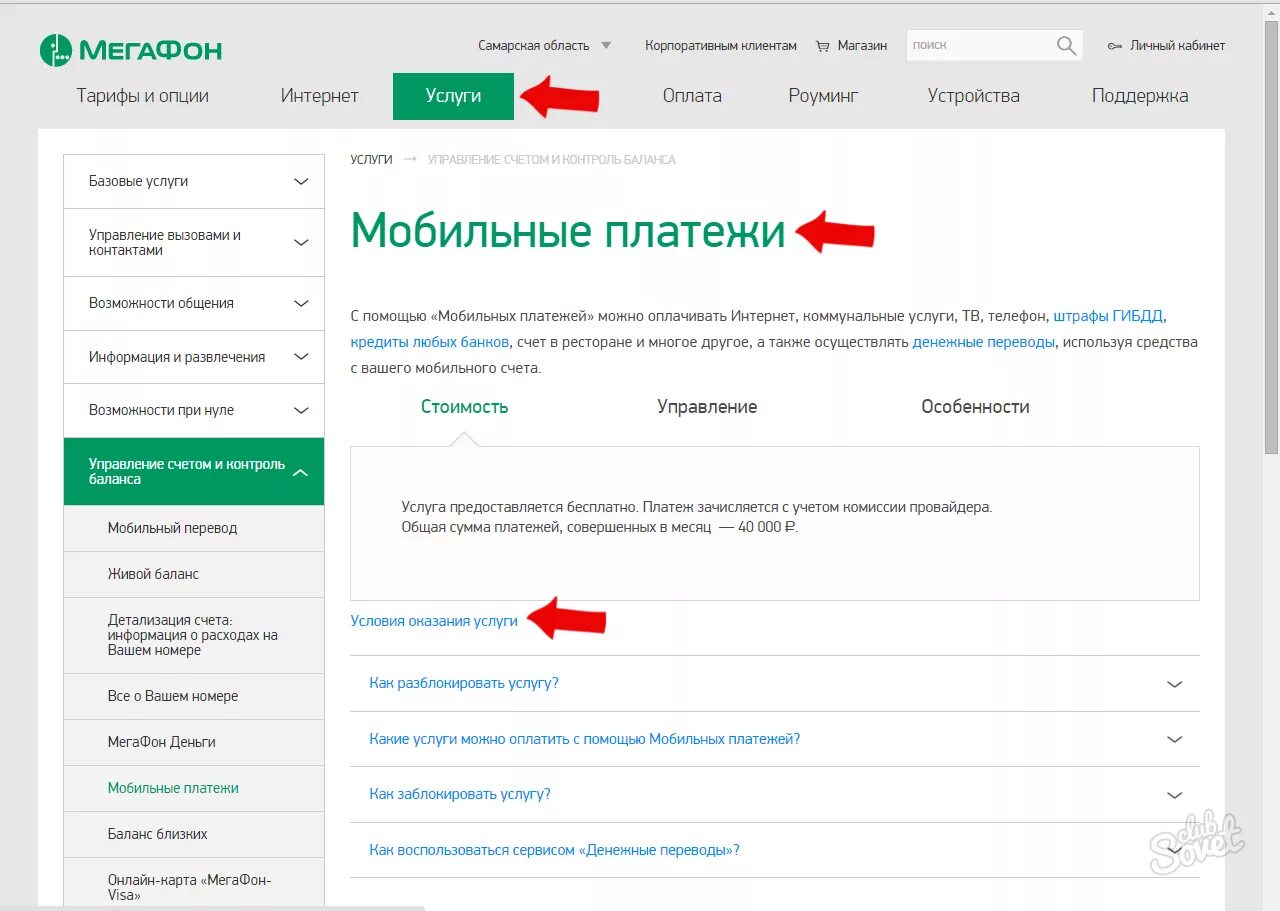Viewport: 1280px width, 911px height.
Task: Click the shopping cart icon beside Магазин
Action: click(823, 46)
